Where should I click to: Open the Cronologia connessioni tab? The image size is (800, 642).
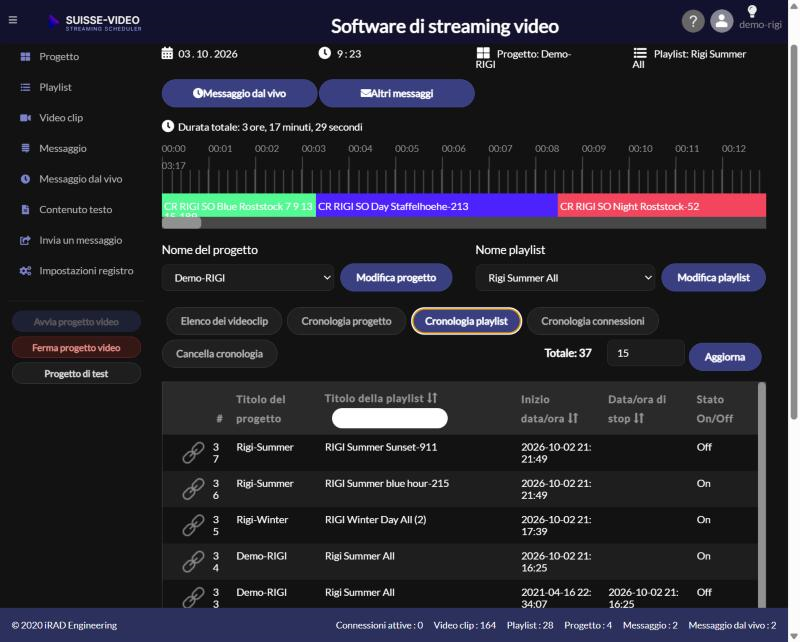pos(593,321)
